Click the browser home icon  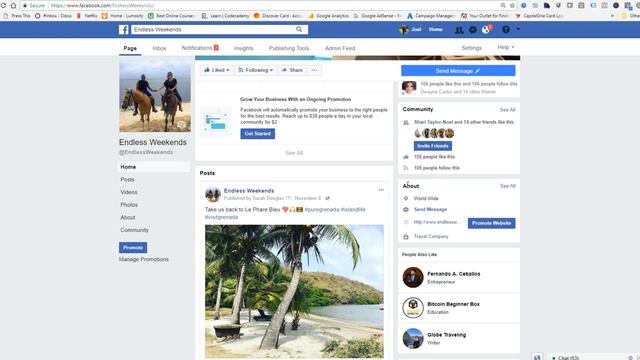click(x=13, y=5)
